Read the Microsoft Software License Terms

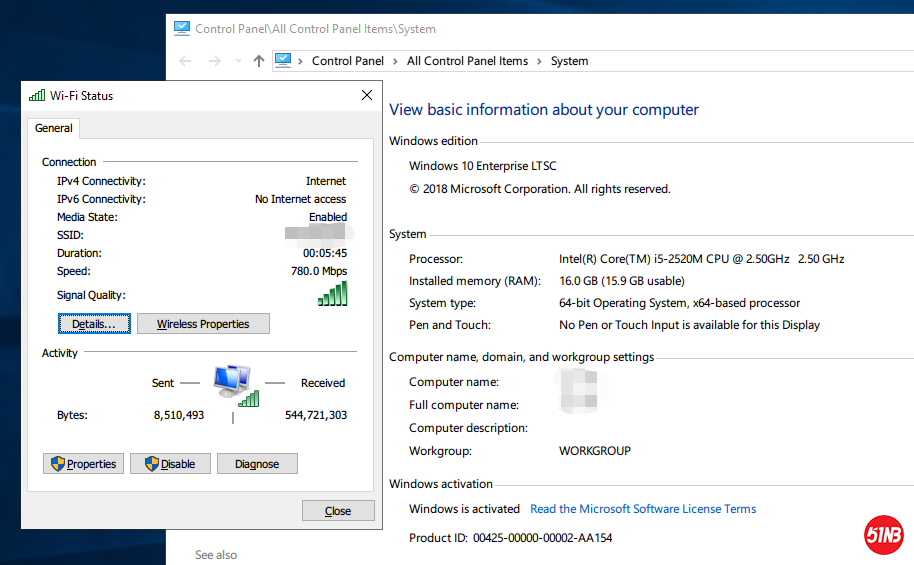pyautogui.click(x=643, y=509)
